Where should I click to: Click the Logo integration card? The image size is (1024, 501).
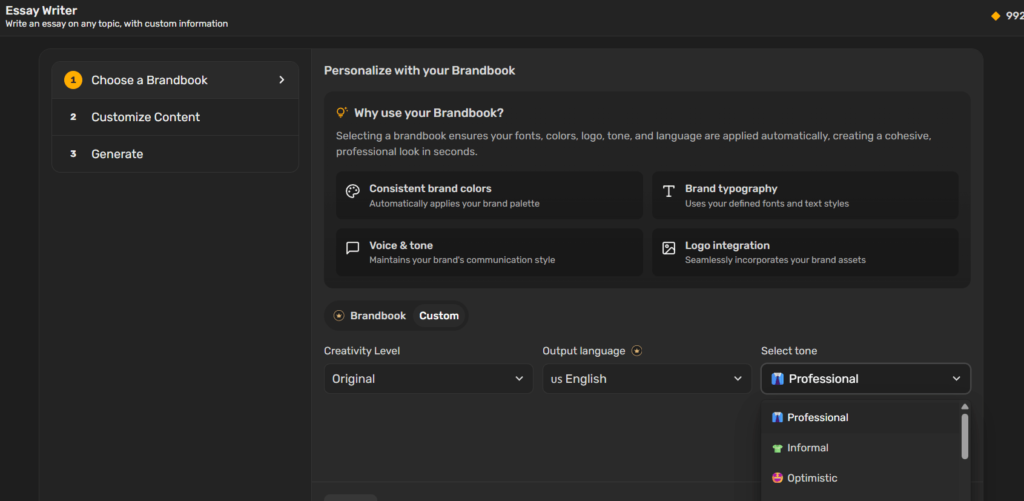click(x=805, y=252)
